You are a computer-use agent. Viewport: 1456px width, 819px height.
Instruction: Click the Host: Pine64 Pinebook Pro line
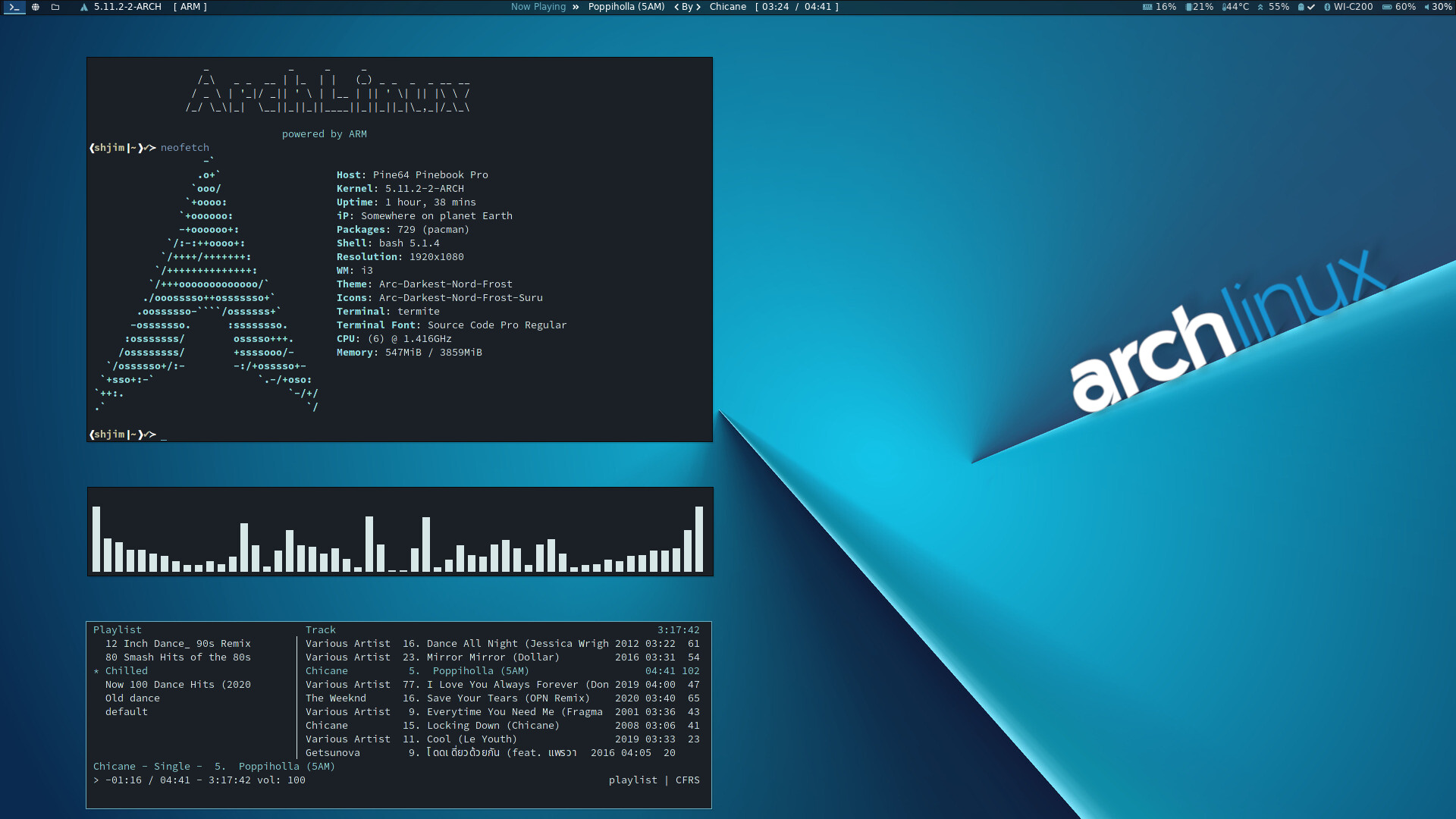pyautogui.click(x=413, y=175)
